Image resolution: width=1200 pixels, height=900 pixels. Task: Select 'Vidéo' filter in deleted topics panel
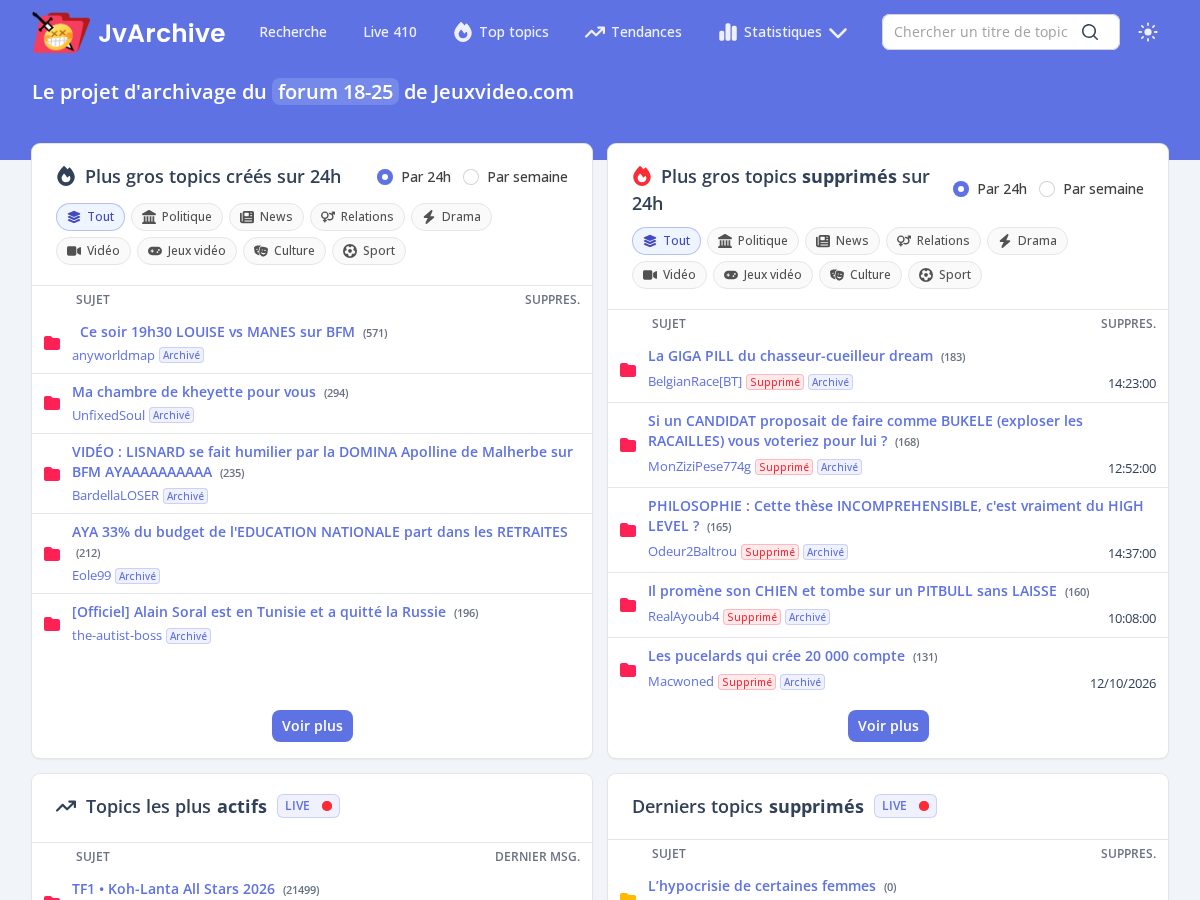click(x=669, y=275)
